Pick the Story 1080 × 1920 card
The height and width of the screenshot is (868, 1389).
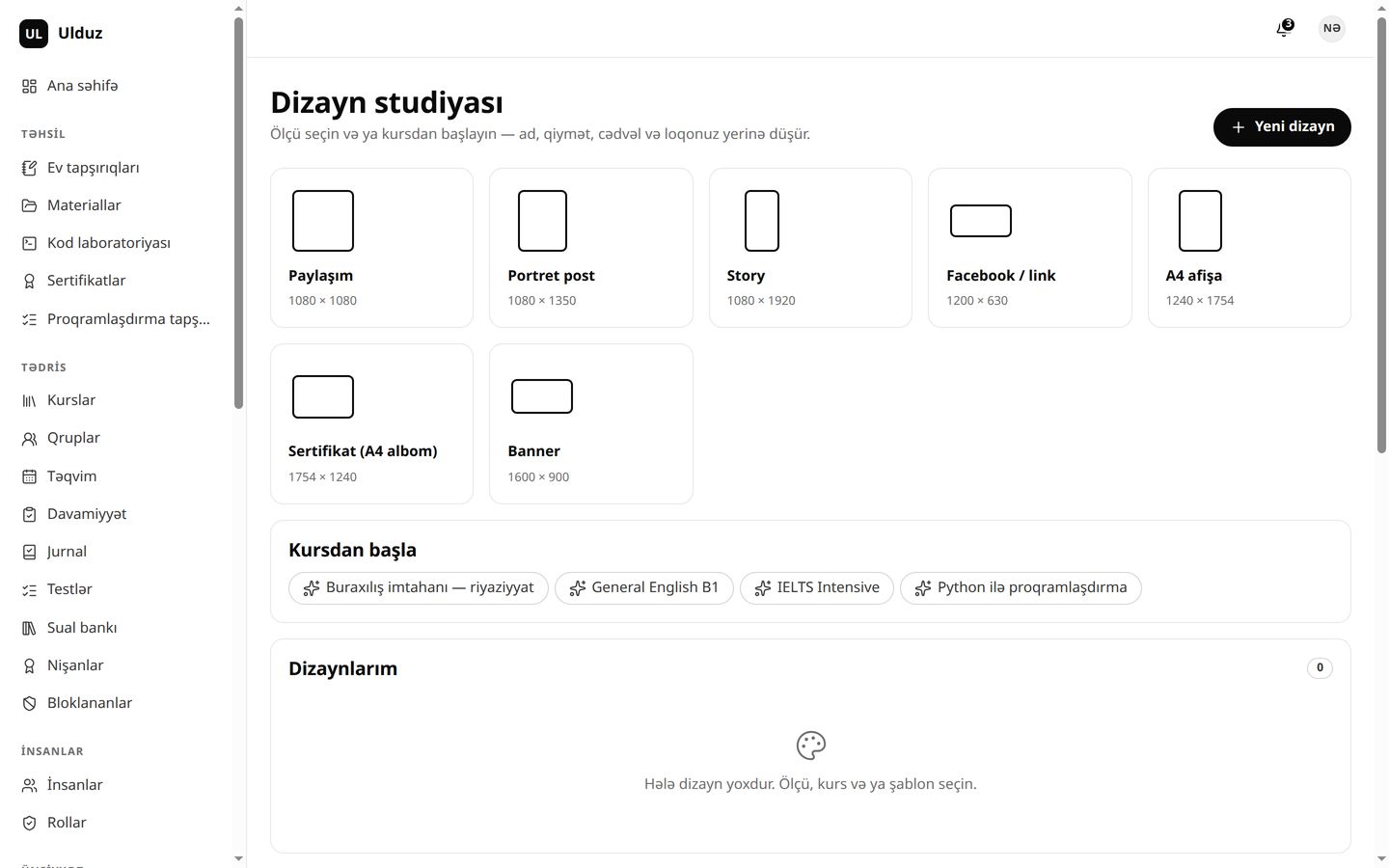(x=810, y=248)
